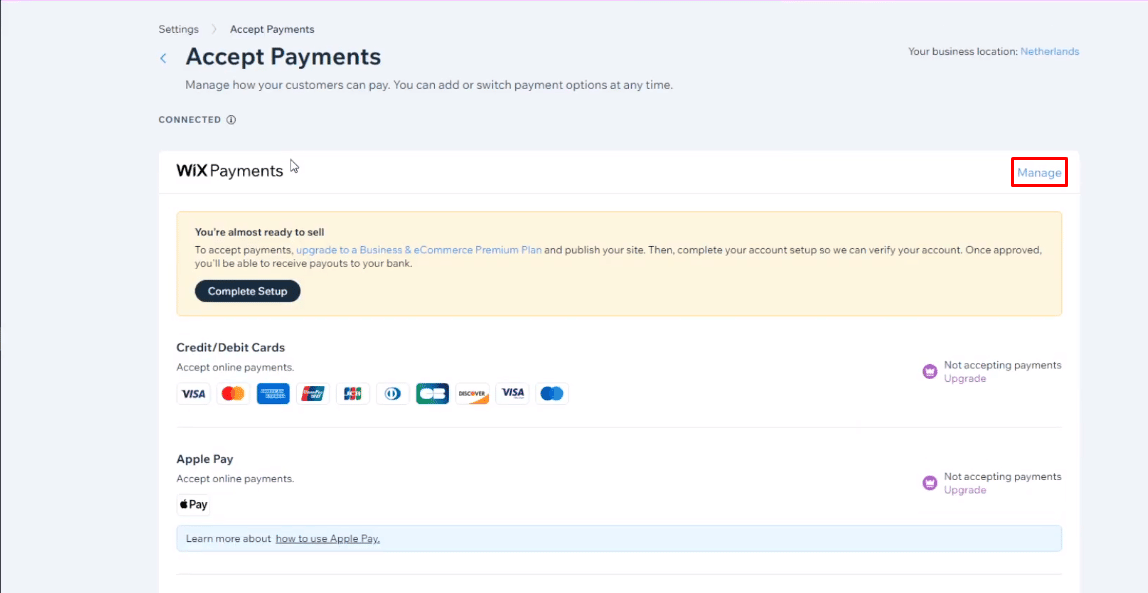Click the Apple Pay logo badge
1148x593 pixels.
pos(193,504)
